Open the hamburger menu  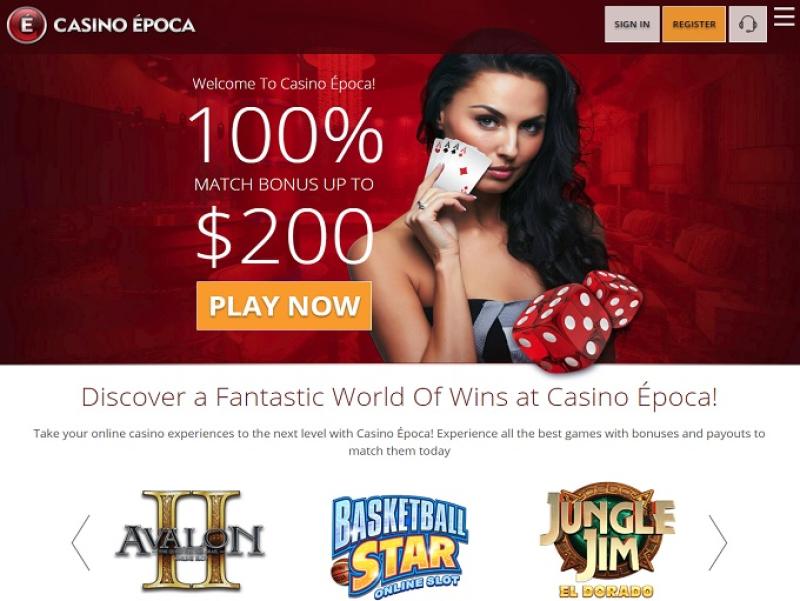point(784,16)
